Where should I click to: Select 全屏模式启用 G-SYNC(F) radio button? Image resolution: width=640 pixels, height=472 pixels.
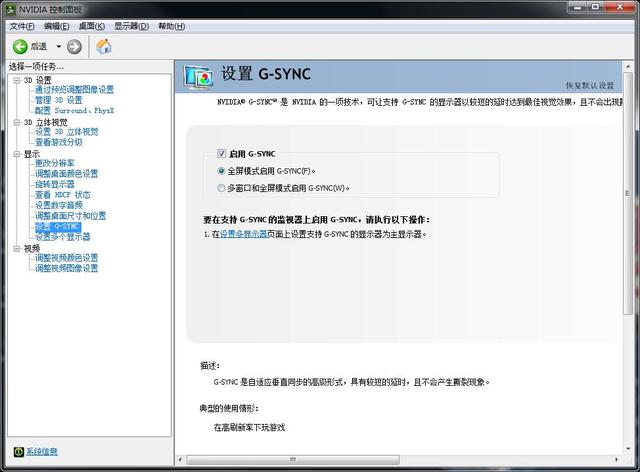(x=221, y=171)
